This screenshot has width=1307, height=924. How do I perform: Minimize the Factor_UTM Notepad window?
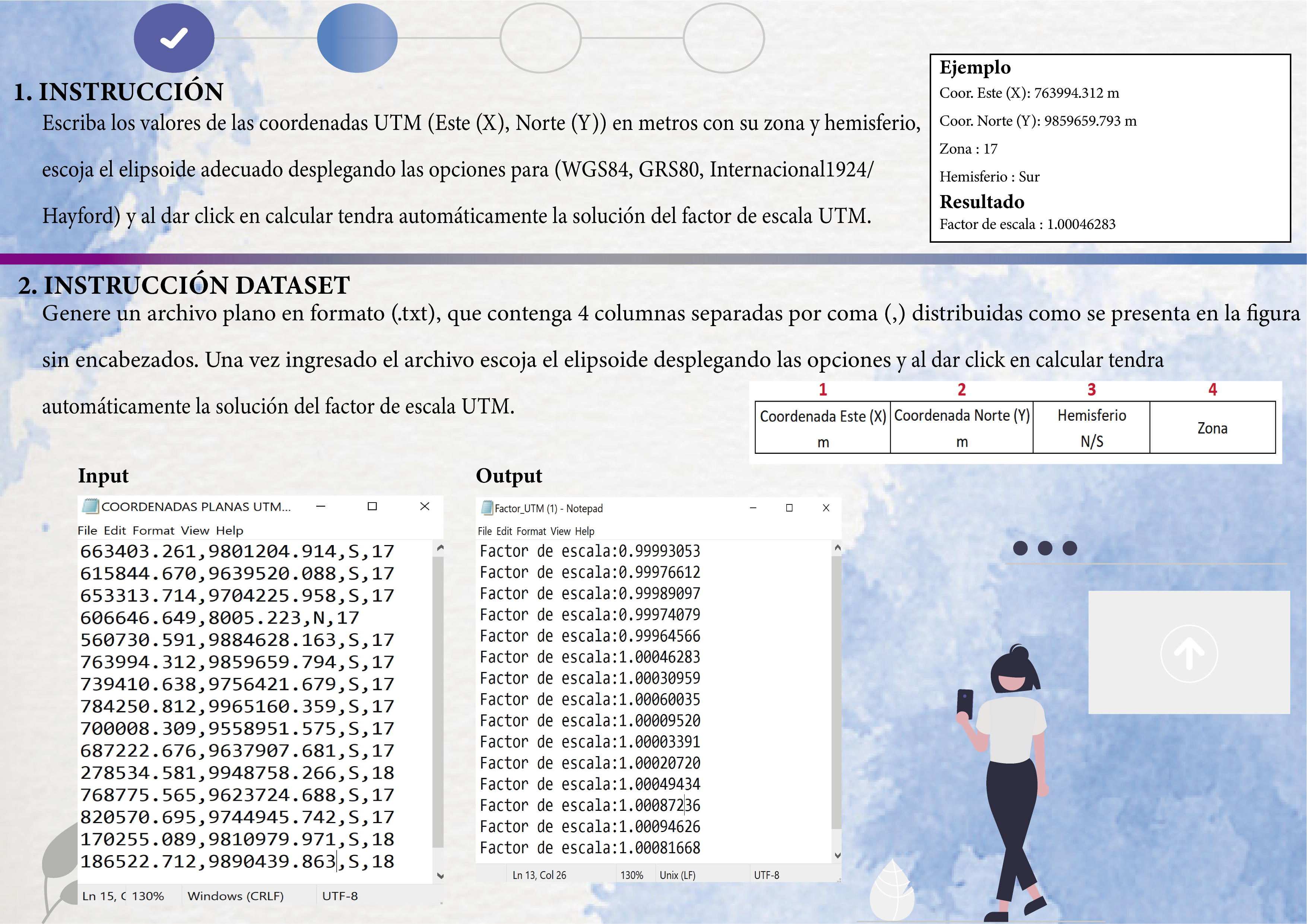752,507
